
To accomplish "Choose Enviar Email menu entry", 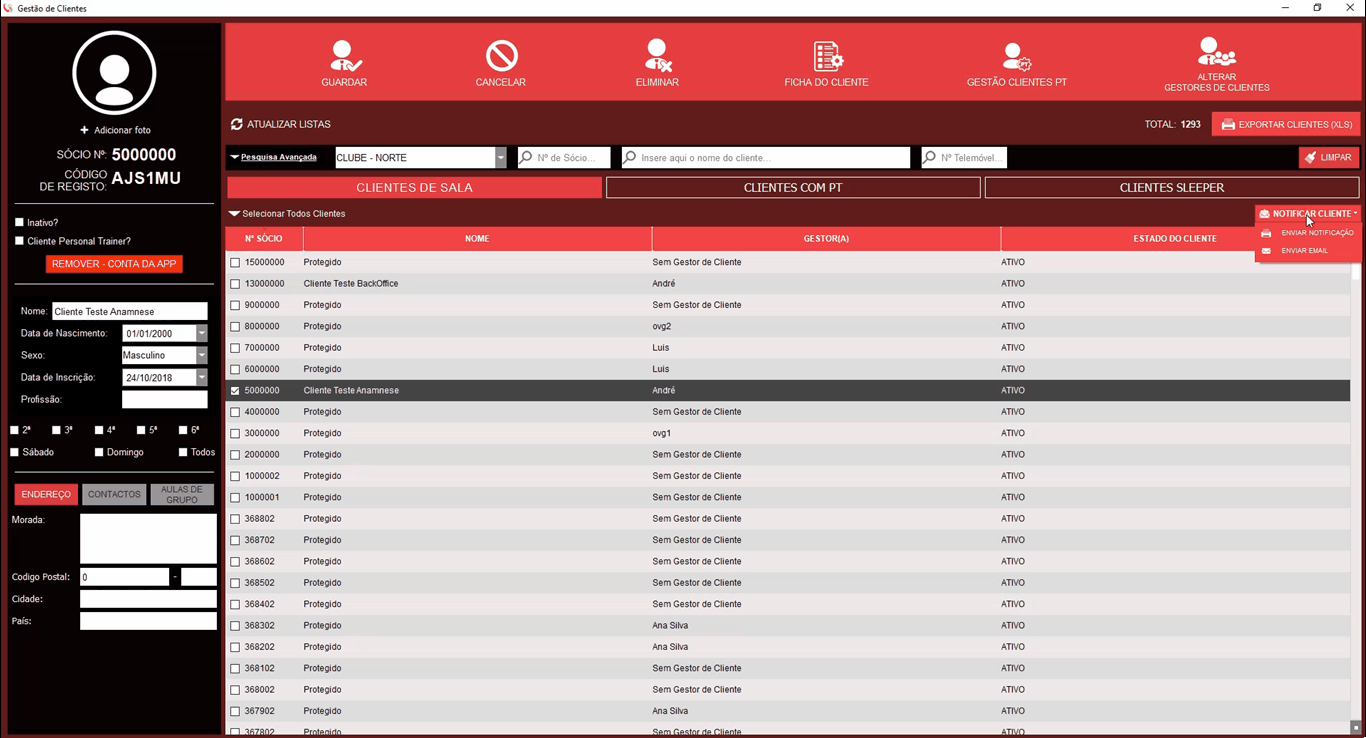I will pos(1308,251).
